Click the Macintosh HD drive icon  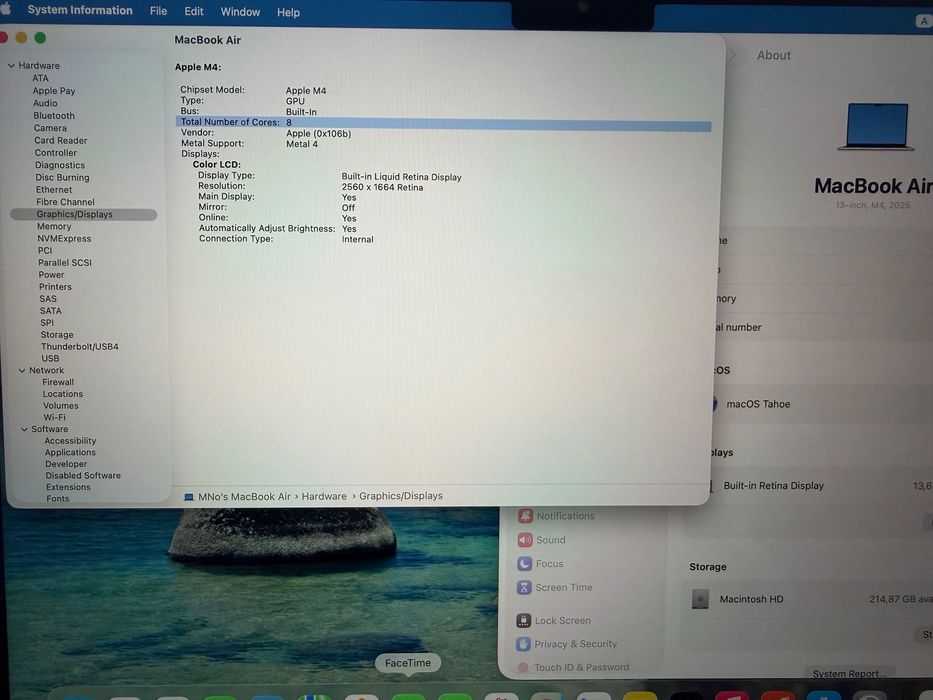tap(700, 599)
